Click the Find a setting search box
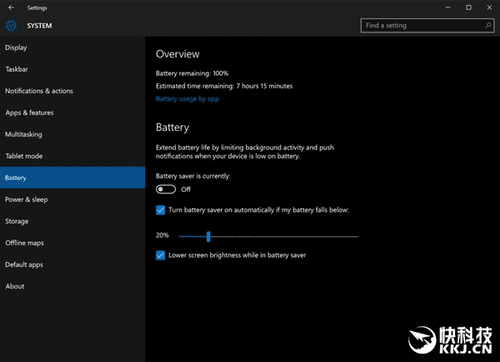The image size is (500, 362). pos(427,25)
